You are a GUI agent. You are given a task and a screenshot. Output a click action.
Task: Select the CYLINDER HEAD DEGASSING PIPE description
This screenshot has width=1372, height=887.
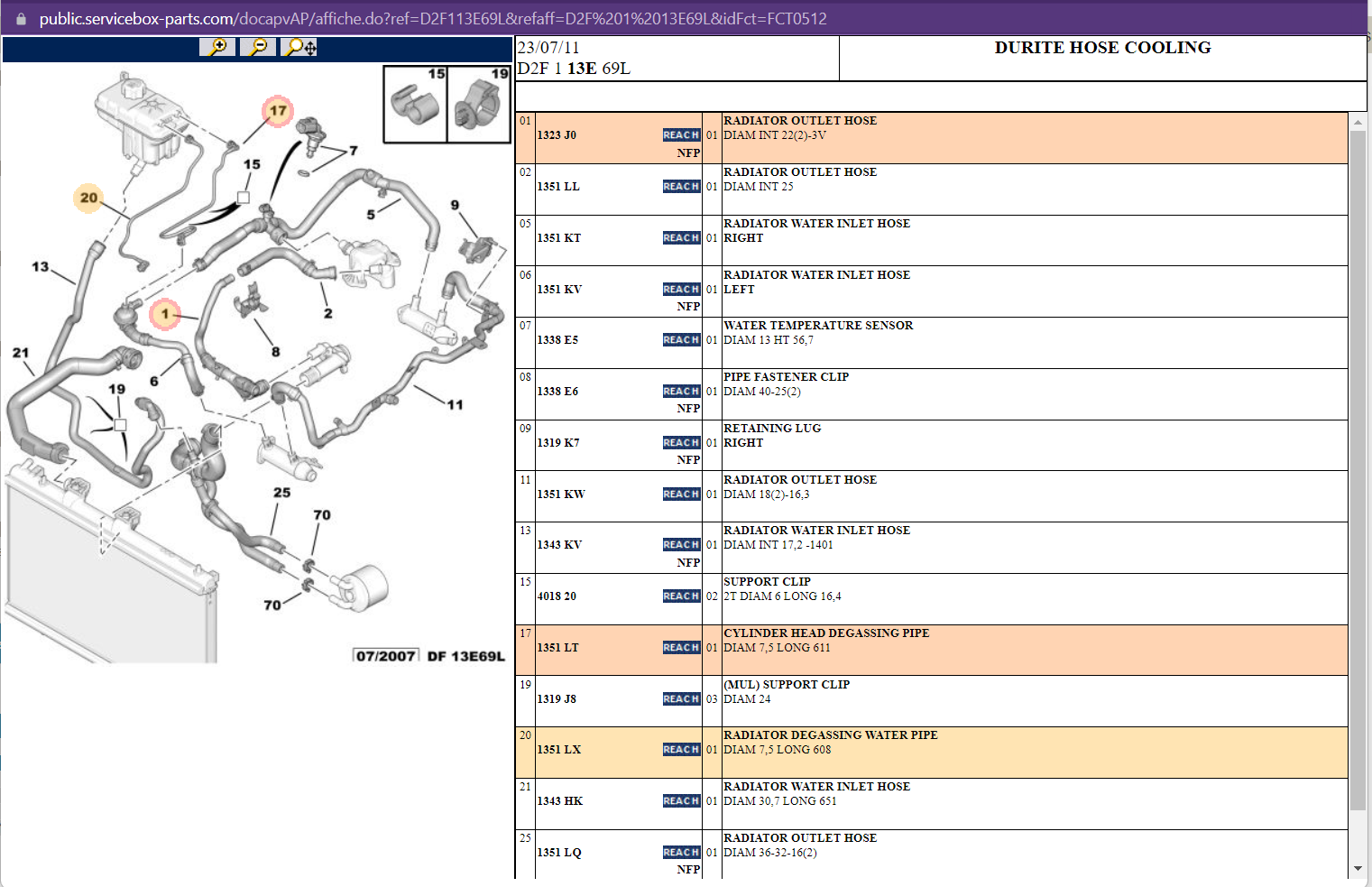pos(826,633)
